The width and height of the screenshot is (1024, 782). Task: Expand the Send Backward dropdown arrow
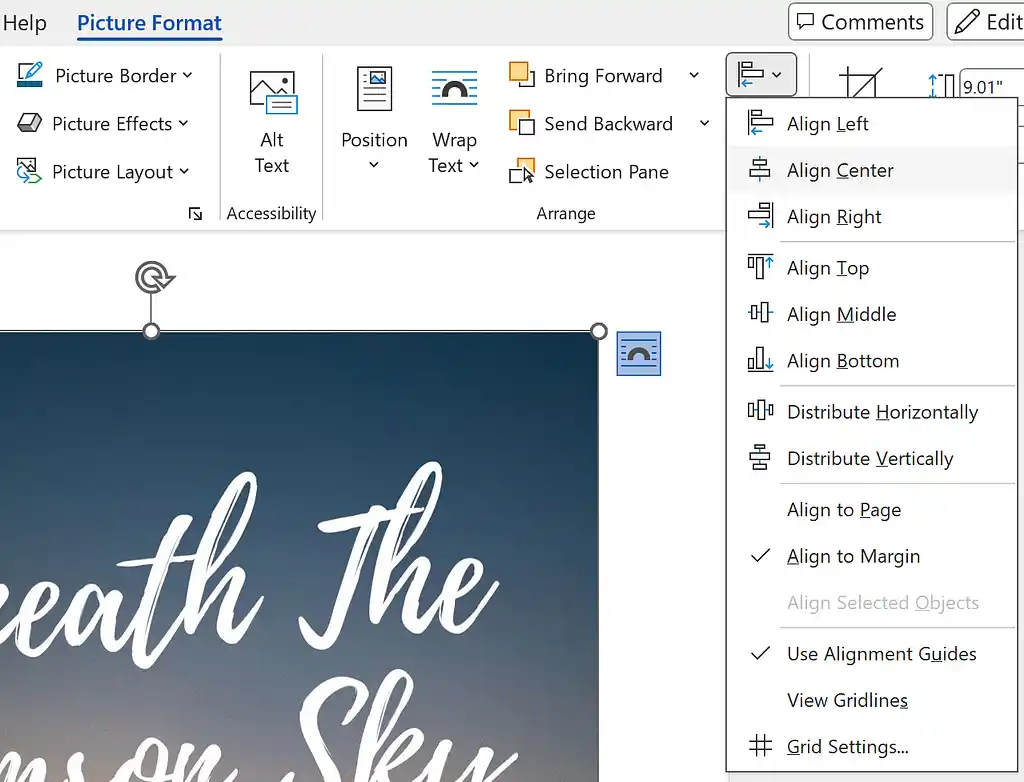pyautogui.click(x=705, y=123)
